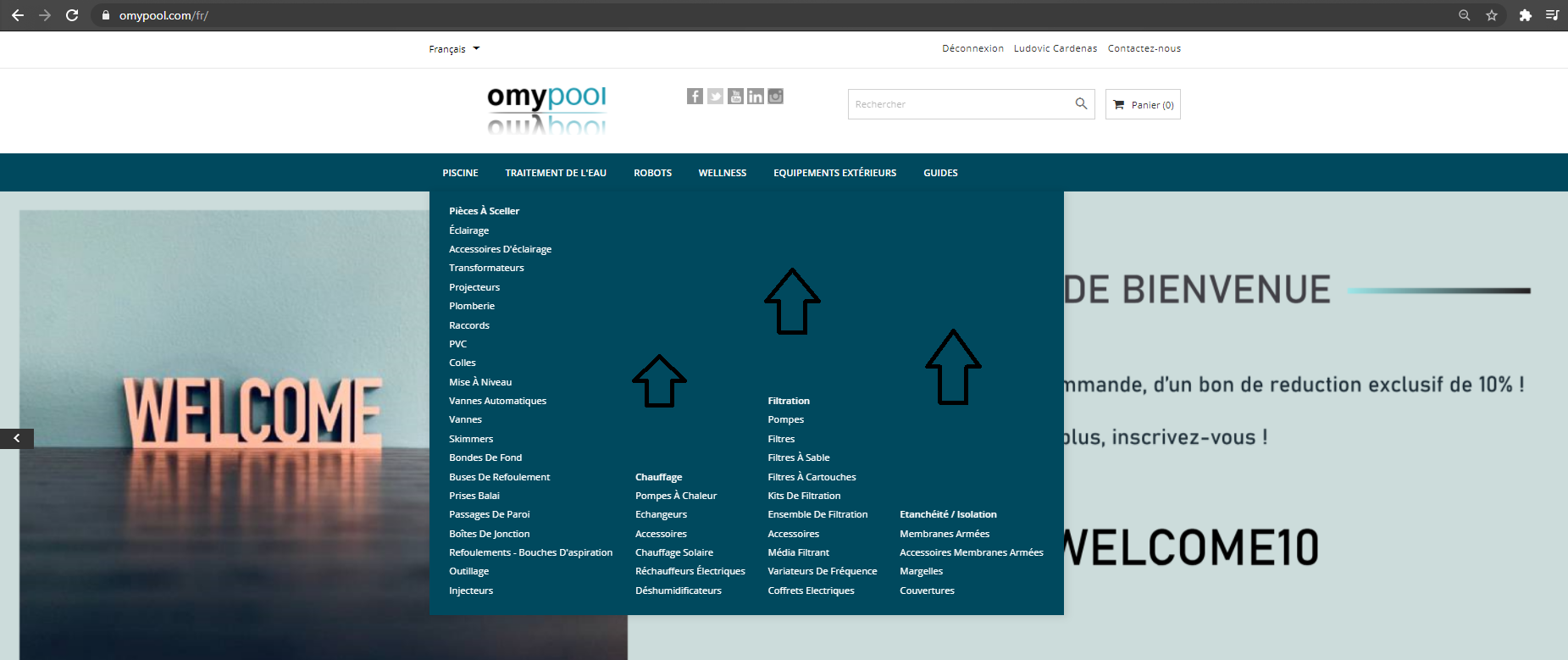Open omypool Twitter page icon
This screenshot has height=660, width=1568.
(715, 97)
